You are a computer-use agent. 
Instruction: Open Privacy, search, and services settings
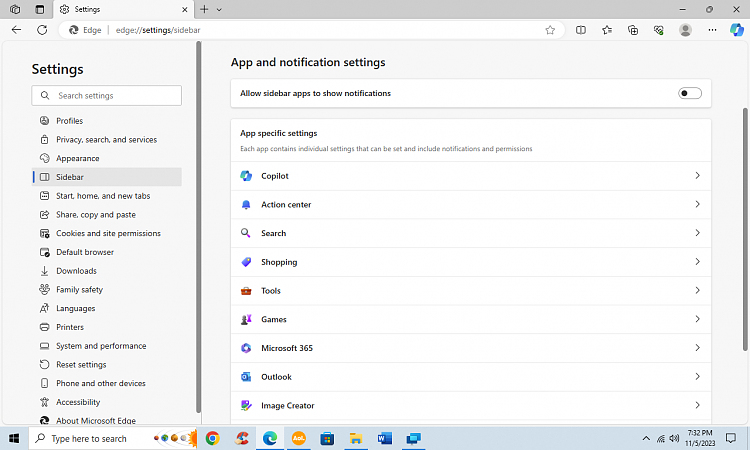coord(106,140)
